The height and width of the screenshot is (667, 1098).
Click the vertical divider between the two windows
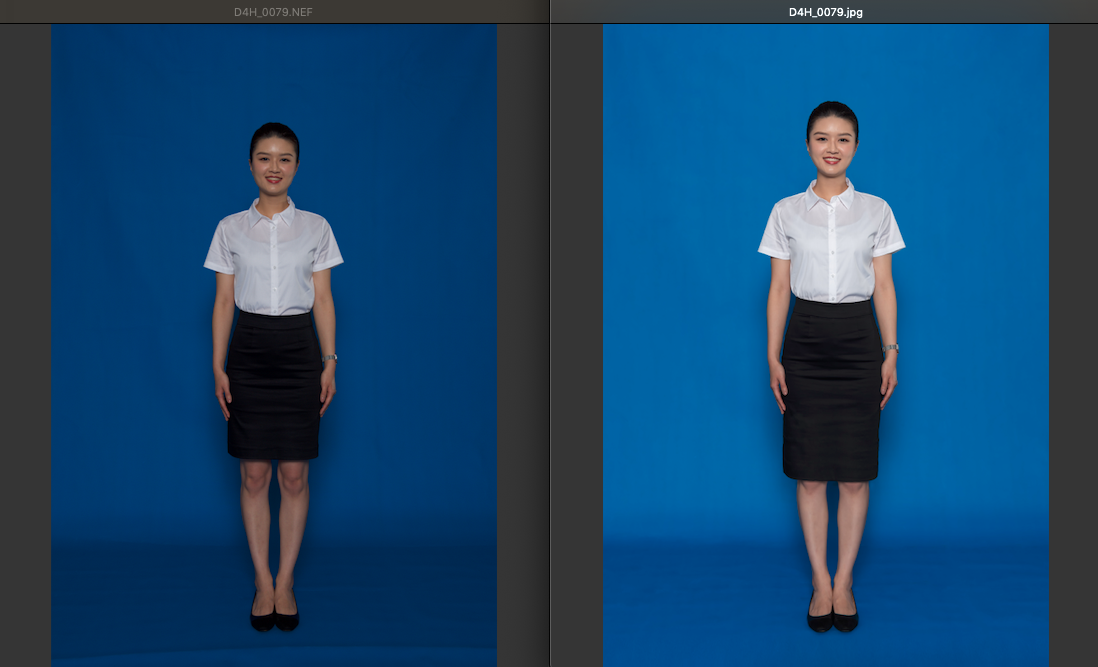[x=550, y=340]
